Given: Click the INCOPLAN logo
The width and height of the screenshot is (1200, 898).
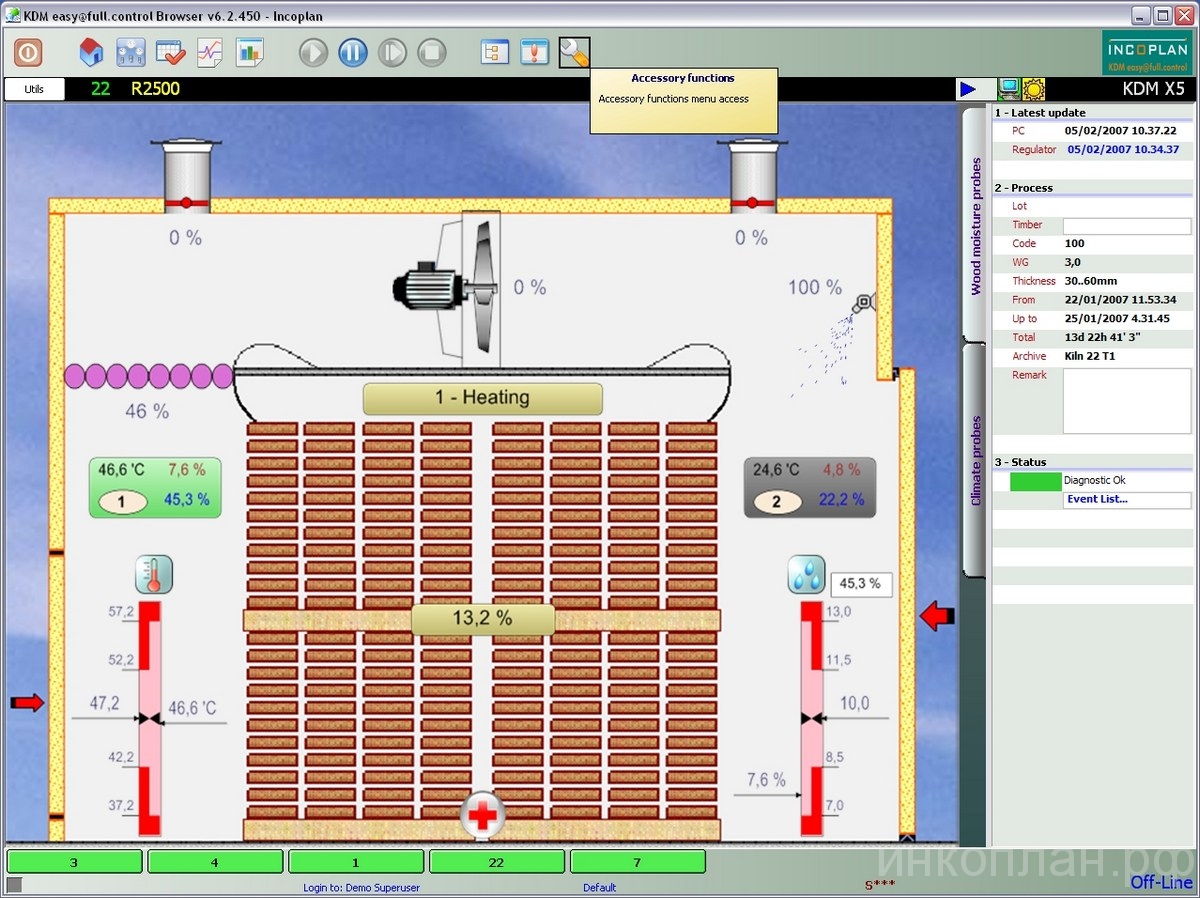Looking at the screenshot, I should pyautogui.click(x=1146, y=52).
